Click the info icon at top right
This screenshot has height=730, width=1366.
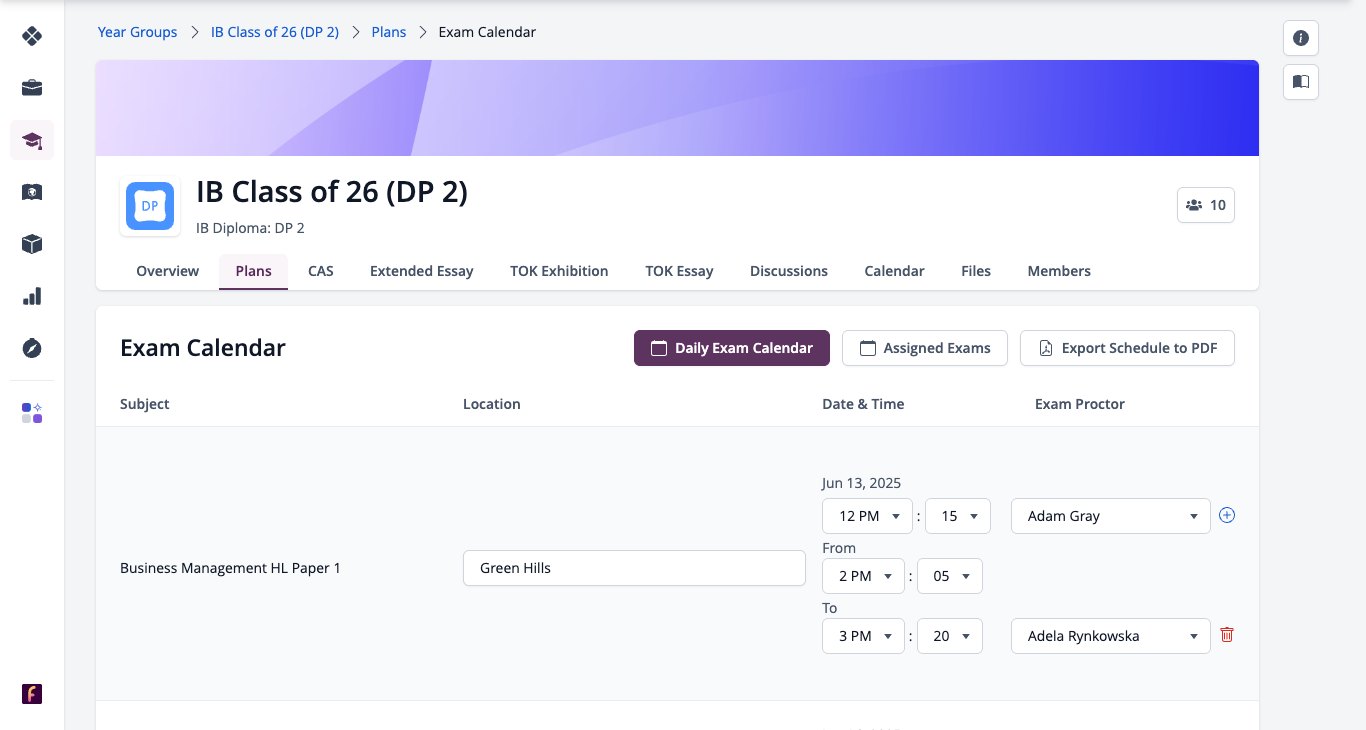pyautogui.click(x=1301, y=38)
